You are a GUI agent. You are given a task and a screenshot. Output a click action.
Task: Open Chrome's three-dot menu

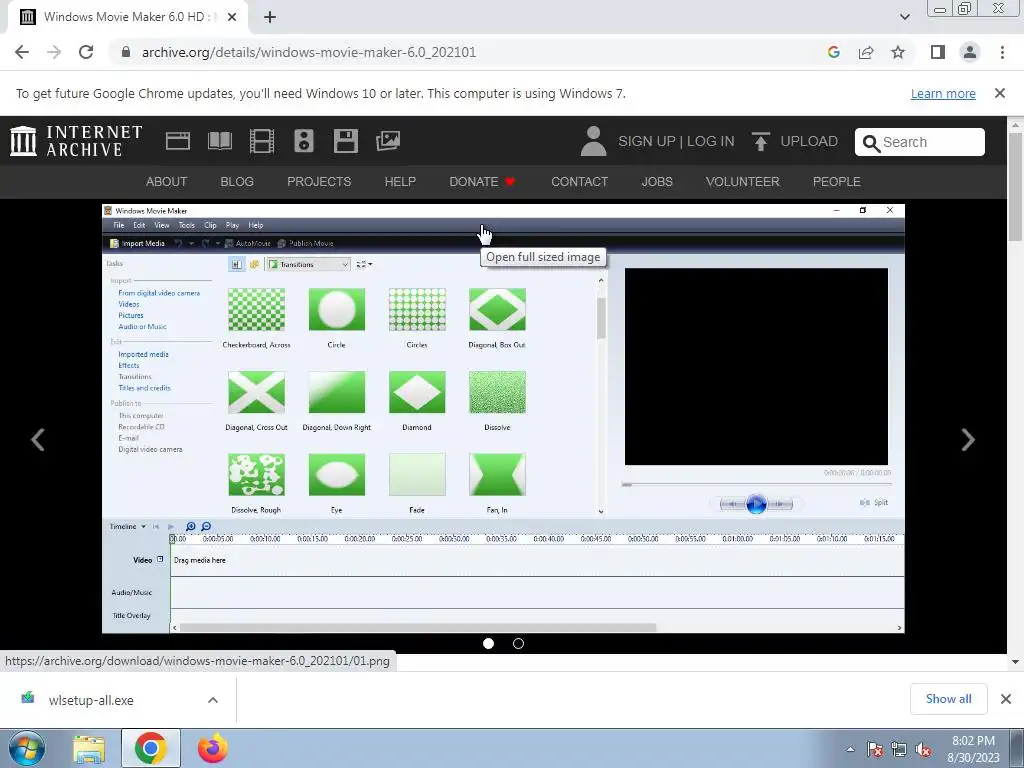tap(1002, 52)
